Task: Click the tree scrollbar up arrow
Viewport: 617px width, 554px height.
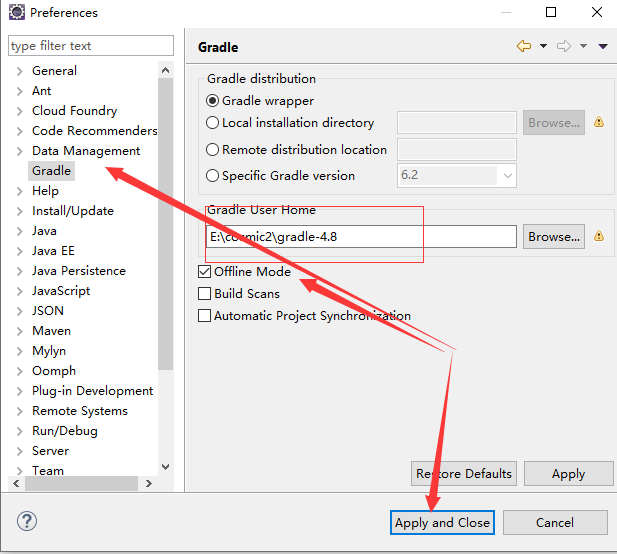Action: pyautogui.click(x=166, y=70)
